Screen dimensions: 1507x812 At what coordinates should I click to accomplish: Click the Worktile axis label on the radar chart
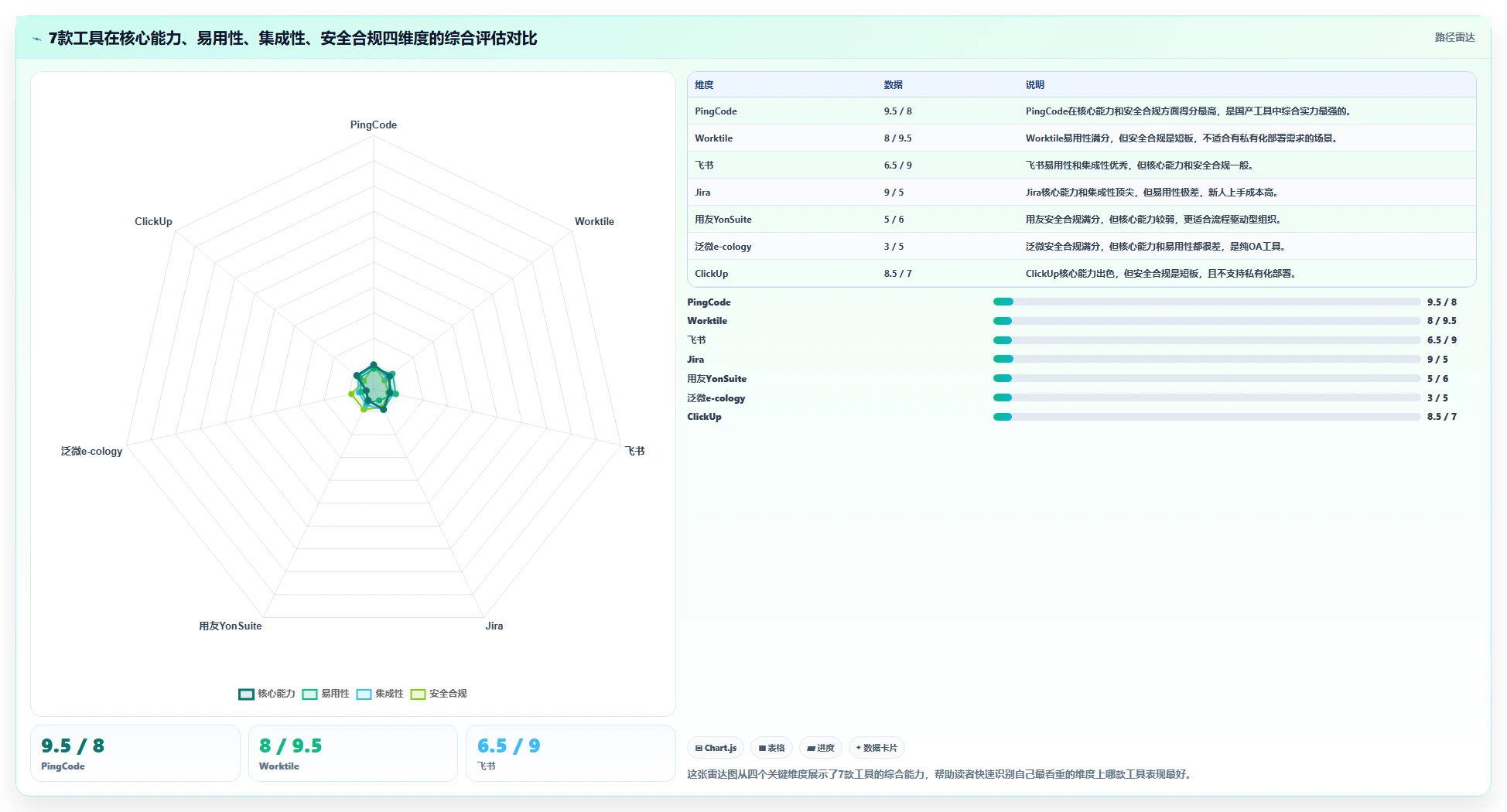coord(594,221)
